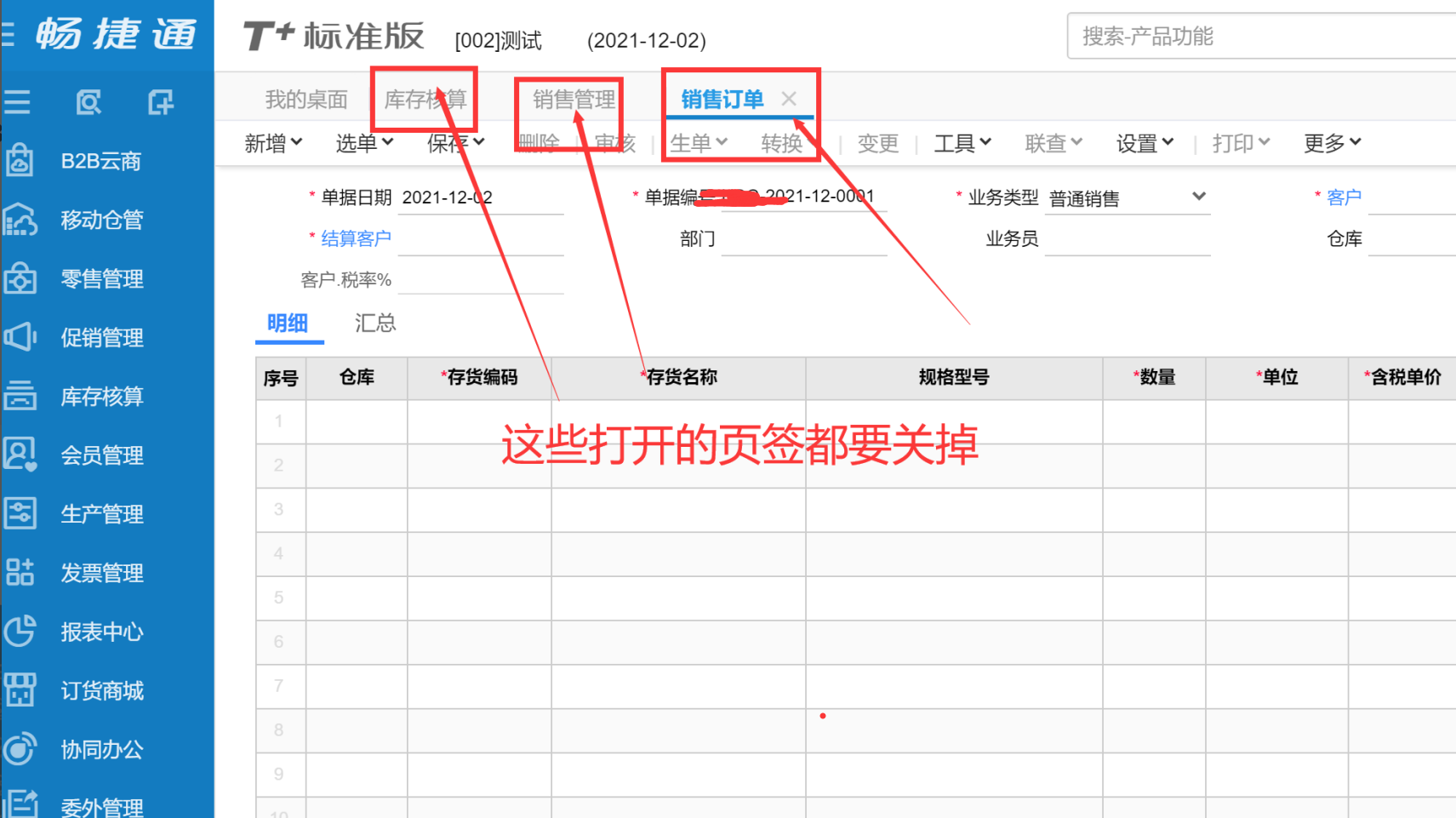Click the 客户.税率% input field
1456x818 pixels.
pos(481,279)
